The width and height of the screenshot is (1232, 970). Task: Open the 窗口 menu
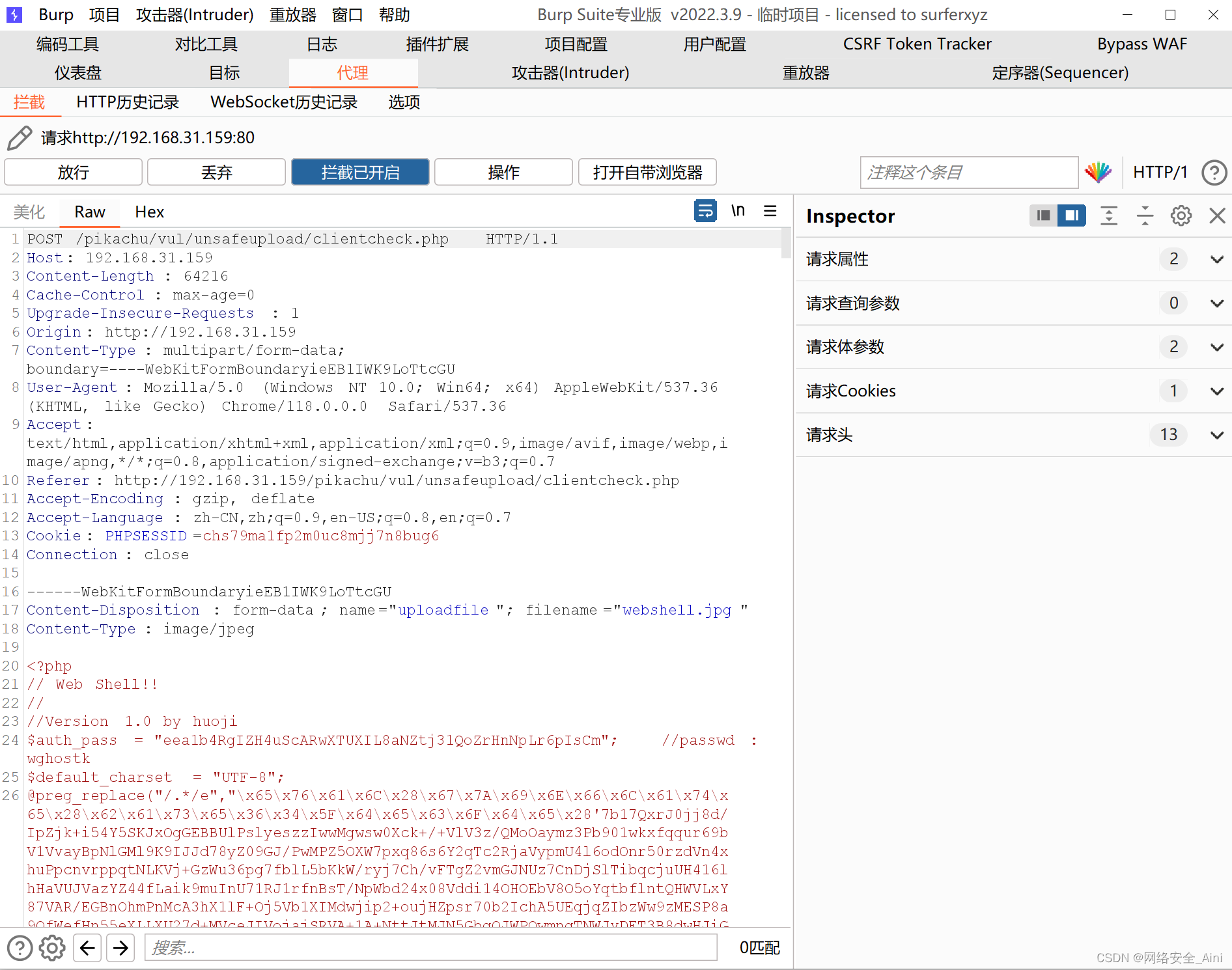(x=347, y=14)
